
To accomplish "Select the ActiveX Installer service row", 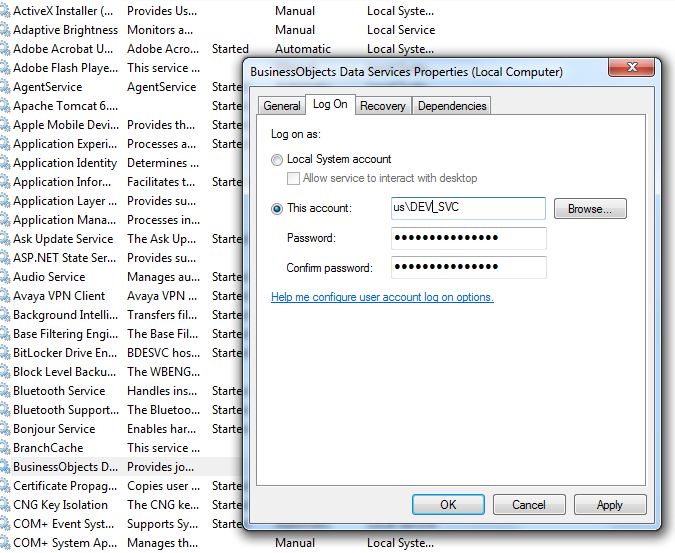I will pyautogui.click(x=63, y=11).
